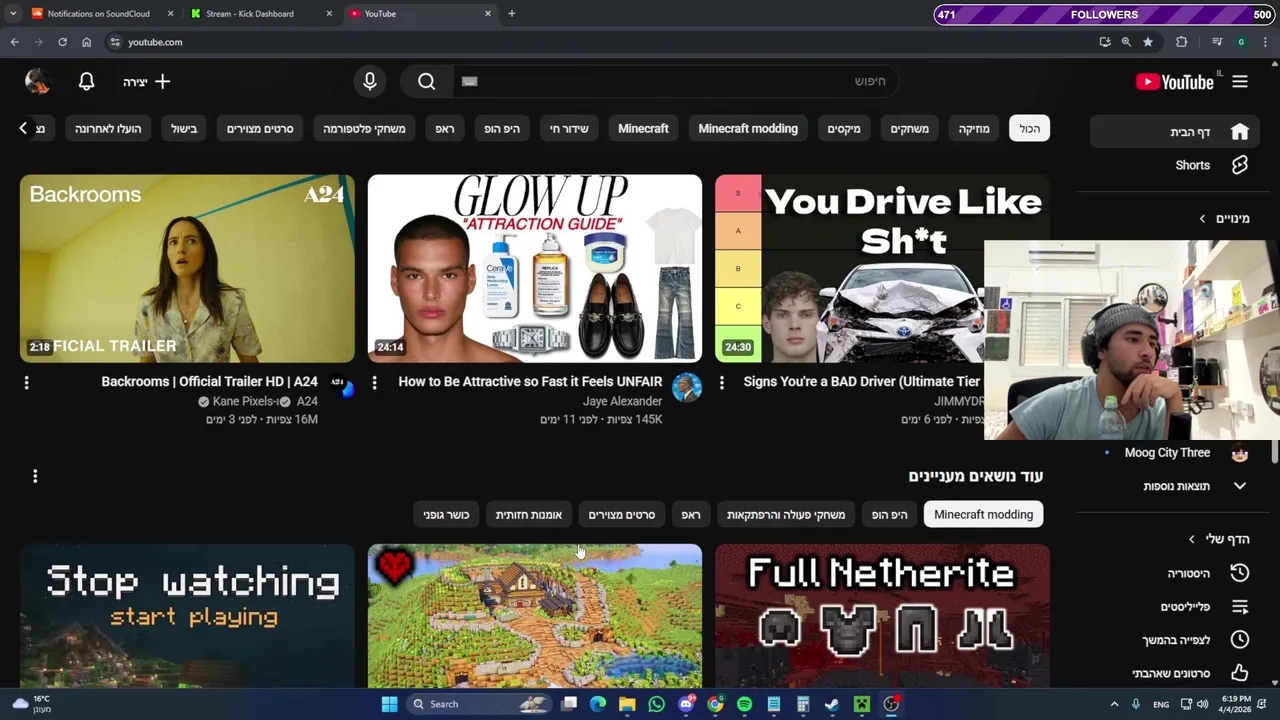Open the notifications bell
Image resolution: width=1280 pixels, height=720 pixels.
click(x=87, y=82)
